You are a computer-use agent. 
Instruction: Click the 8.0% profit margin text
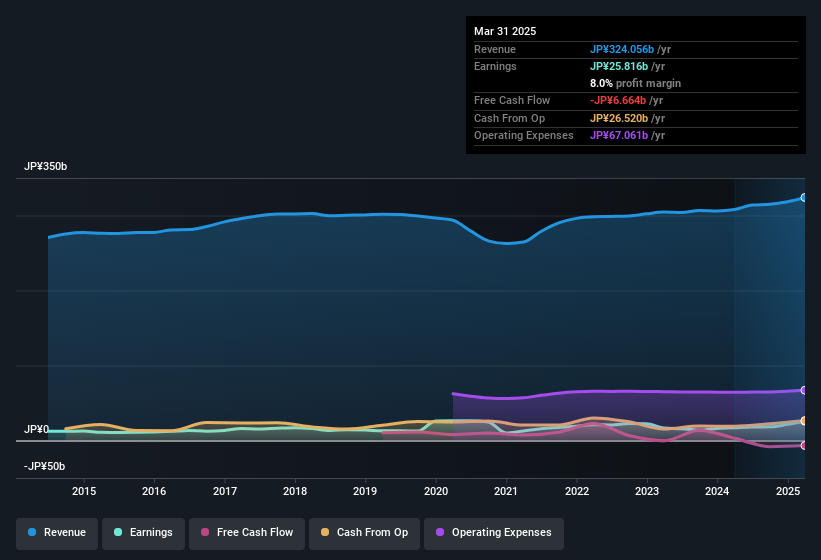pos(635,83)
